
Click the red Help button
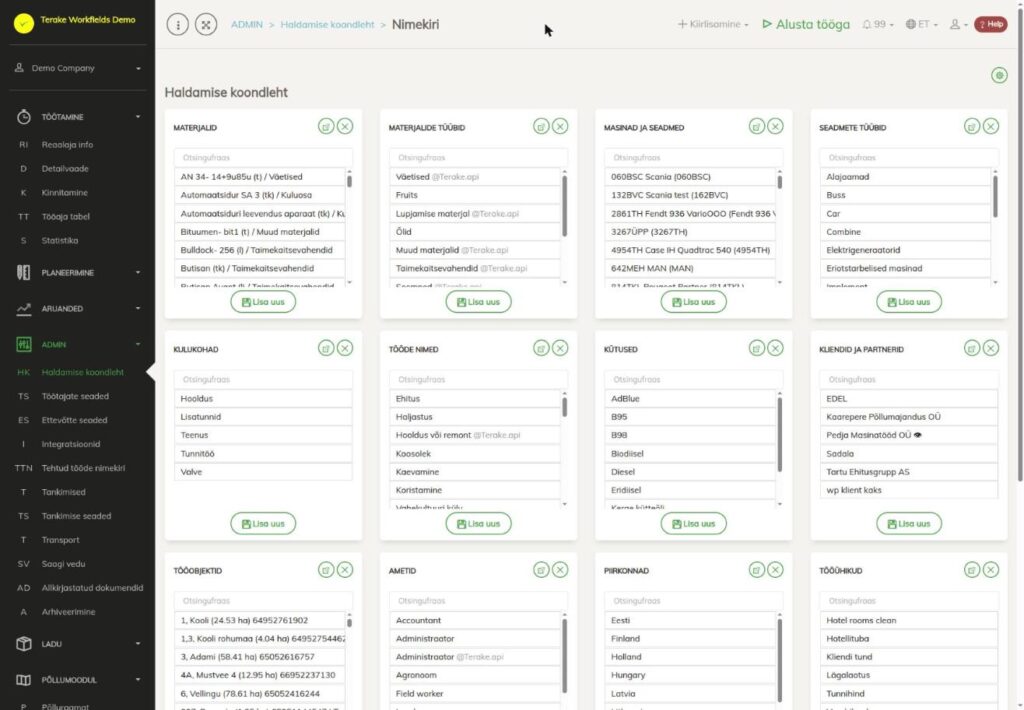991,24
